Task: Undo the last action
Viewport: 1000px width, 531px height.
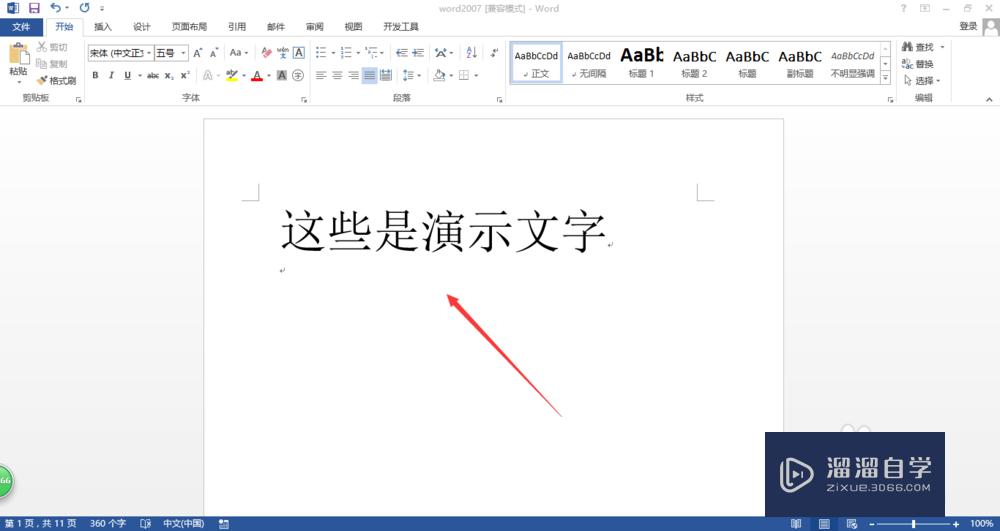Action: click(56, 8)
